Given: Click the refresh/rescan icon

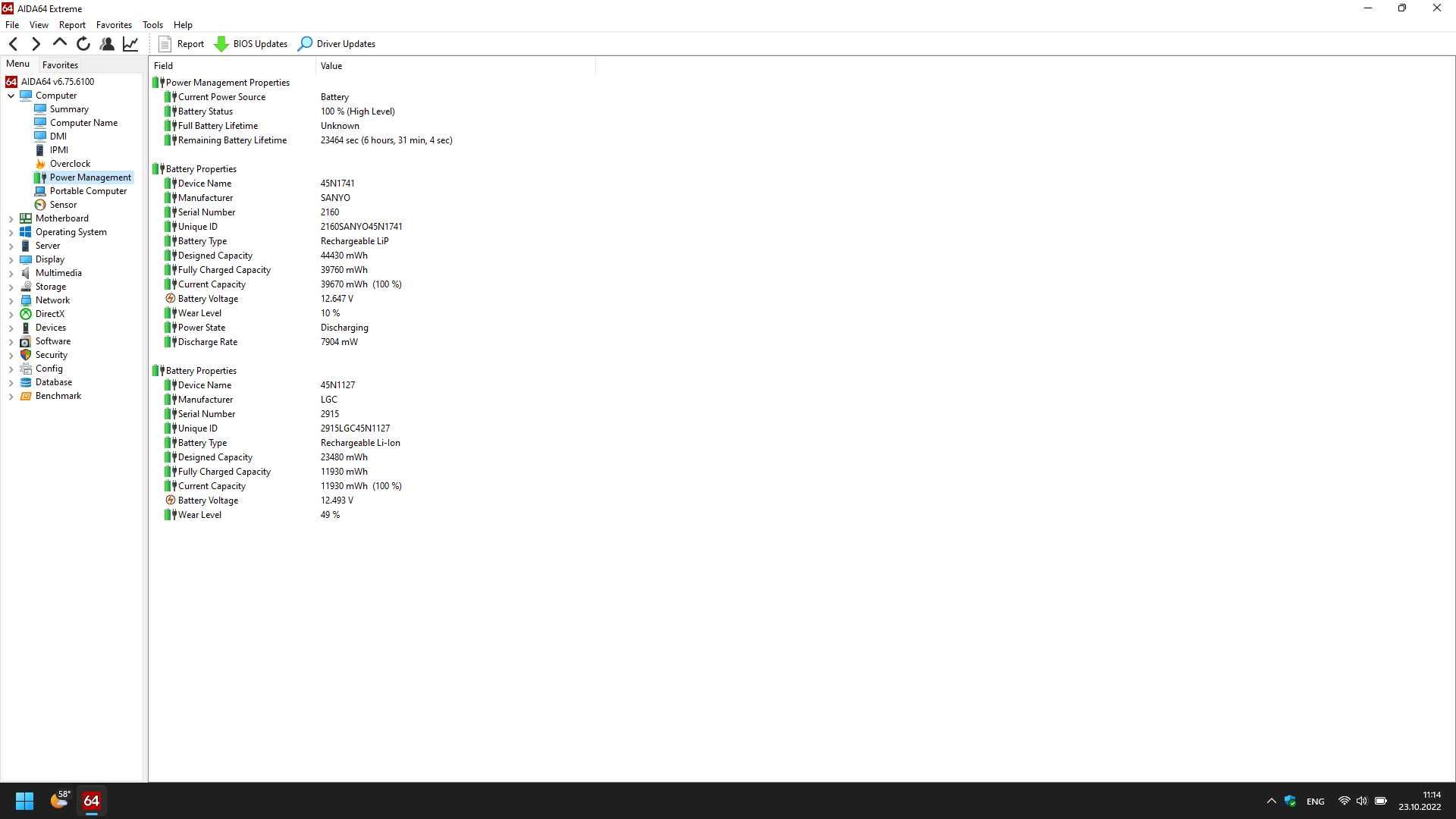Looking at the screenshot, I should [x=84, y=44].
